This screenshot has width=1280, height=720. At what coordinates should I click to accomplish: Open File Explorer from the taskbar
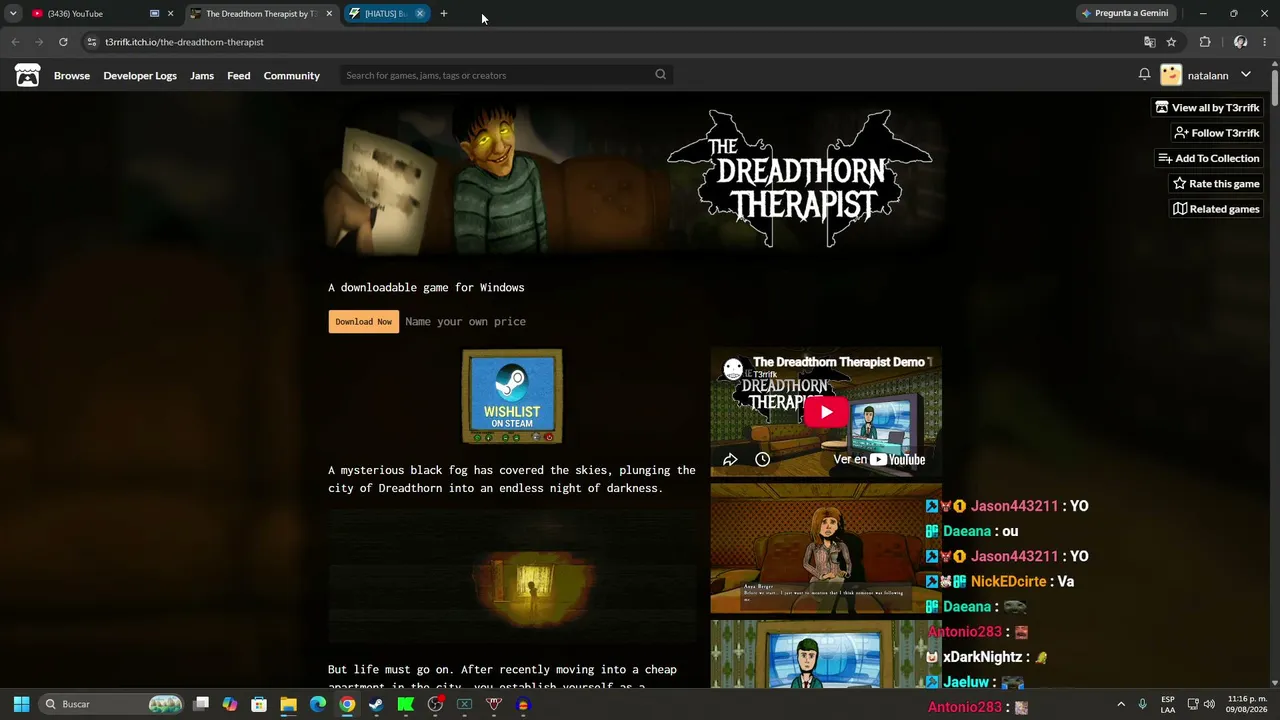[x=288, y=704]
